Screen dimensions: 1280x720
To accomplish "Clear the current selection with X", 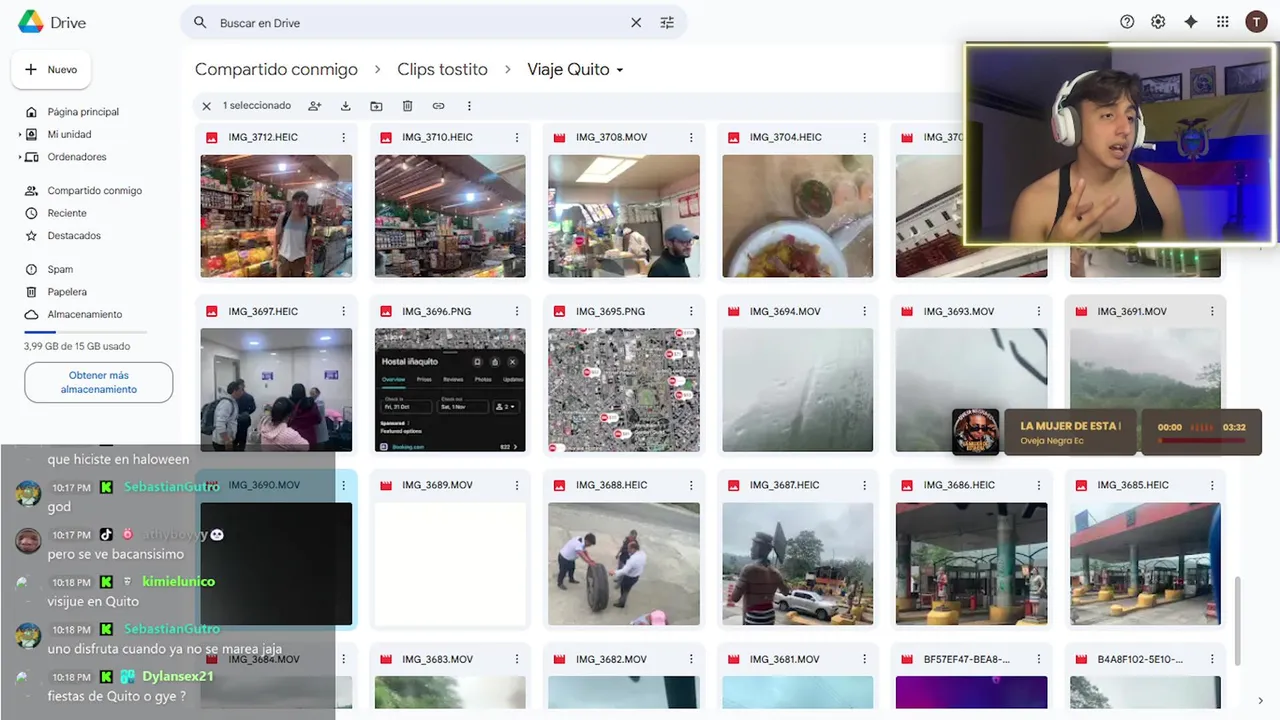I will pyautogui.click(x=206, y=106).
